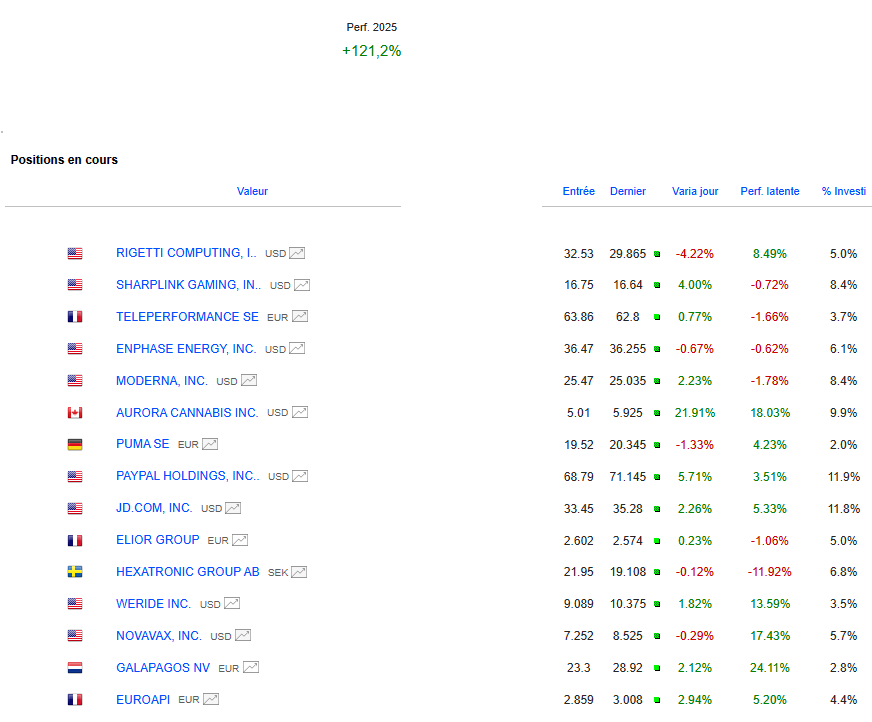The width and height of the screenshot is (872, 722).
Task: Click the green status dot on PayPal row
Action: [657, 477]
